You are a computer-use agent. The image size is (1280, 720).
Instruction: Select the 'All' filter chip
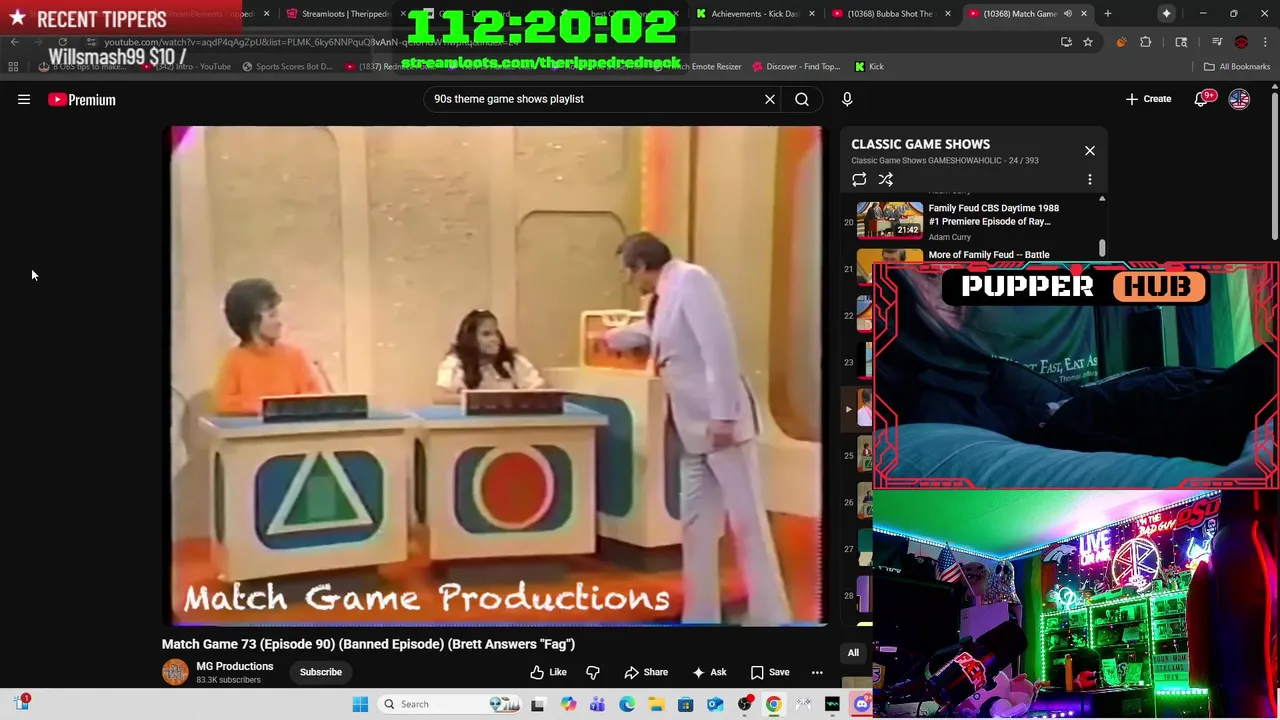click(x=853, y=653)
